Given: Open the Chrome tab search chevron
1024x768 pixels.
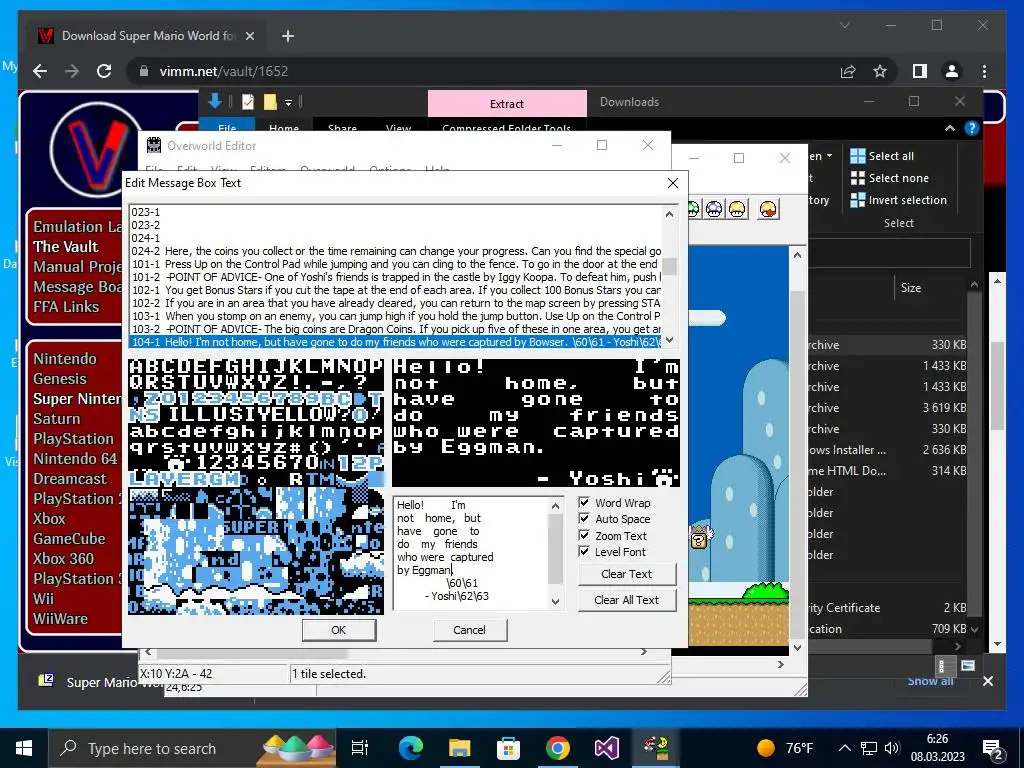Looking at the screenshot, I should point(844,25).
